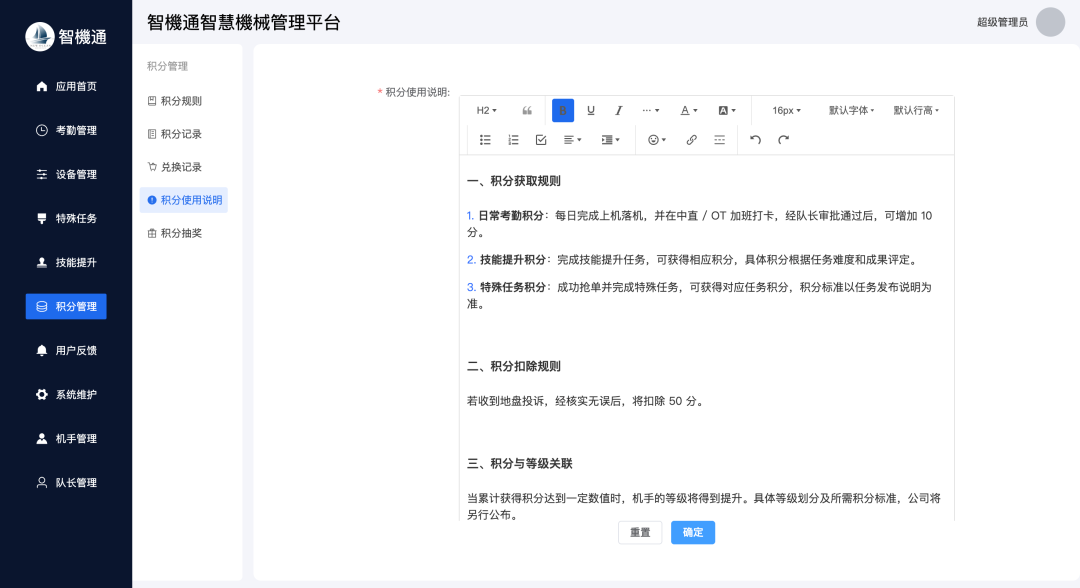
Task: Click the clock icon beside 考勤管理
Action: coord(42,130)
